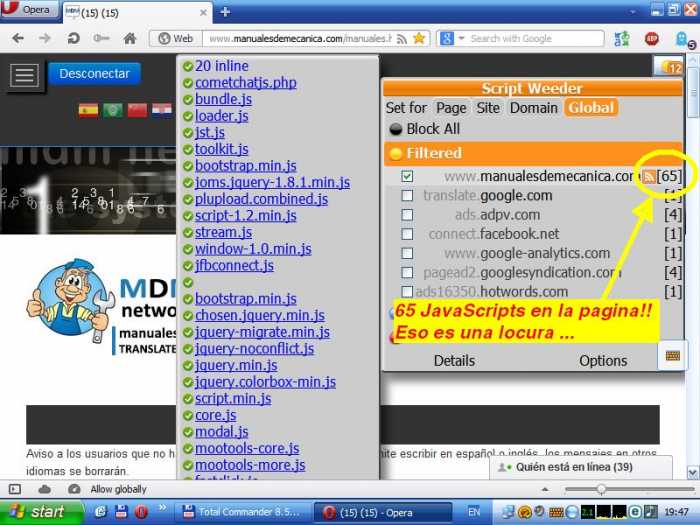Image resolution: width=700 pixels, height=525 pixels.
Task: Set scope to Page tab
Action: (x=451, y=108)
